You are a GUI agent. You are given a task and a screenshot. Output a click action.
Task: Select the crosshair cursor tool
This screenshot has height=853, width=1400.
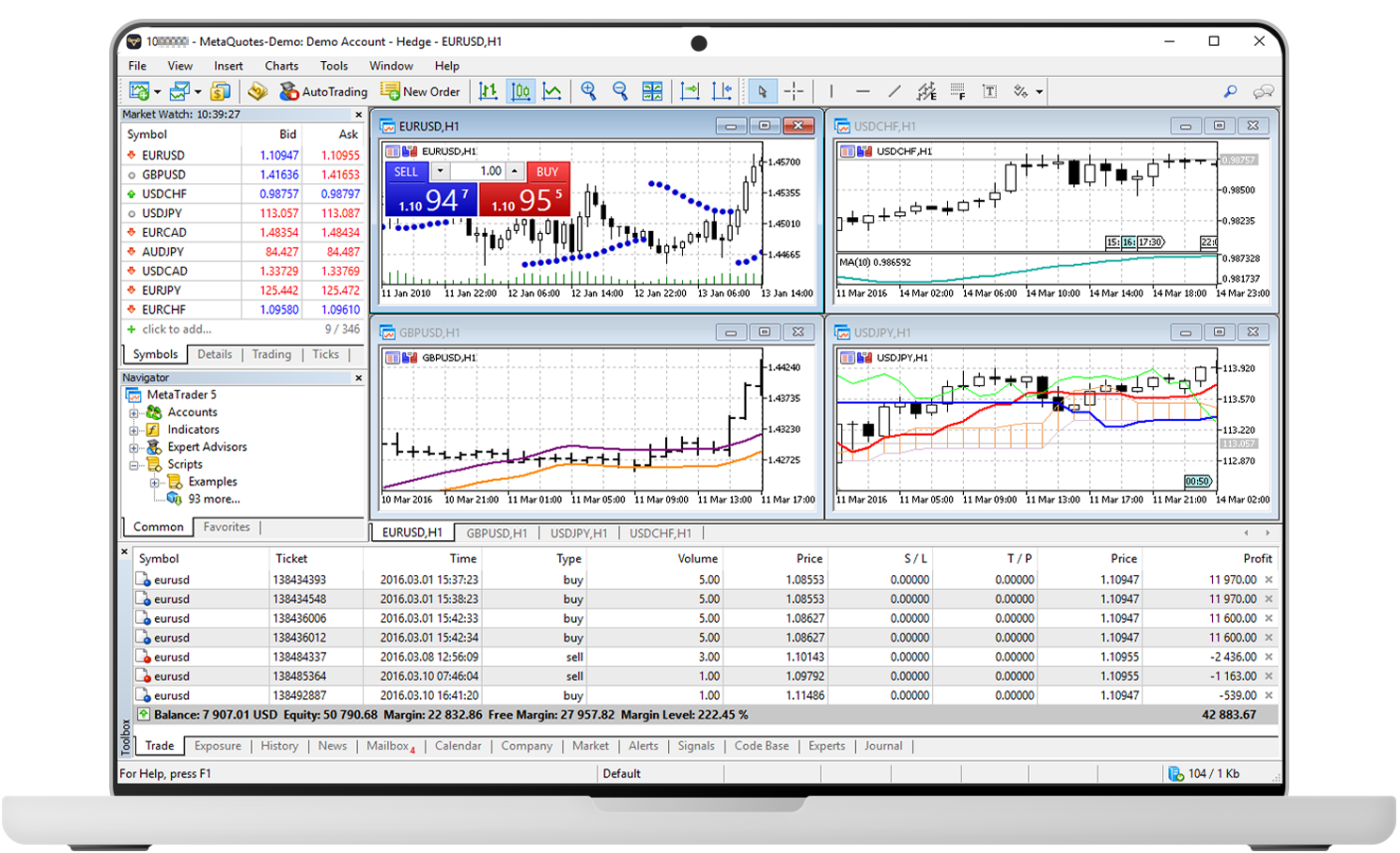click(x=794, y=91)
